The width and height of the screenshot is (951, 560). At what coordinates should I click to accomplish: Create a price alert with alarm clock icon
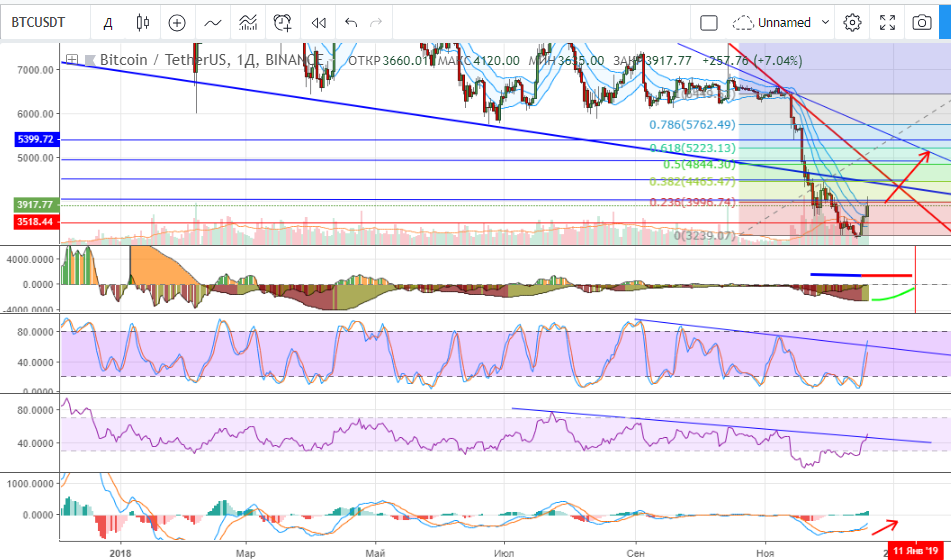pyautogui.click(x=283, y=22)
